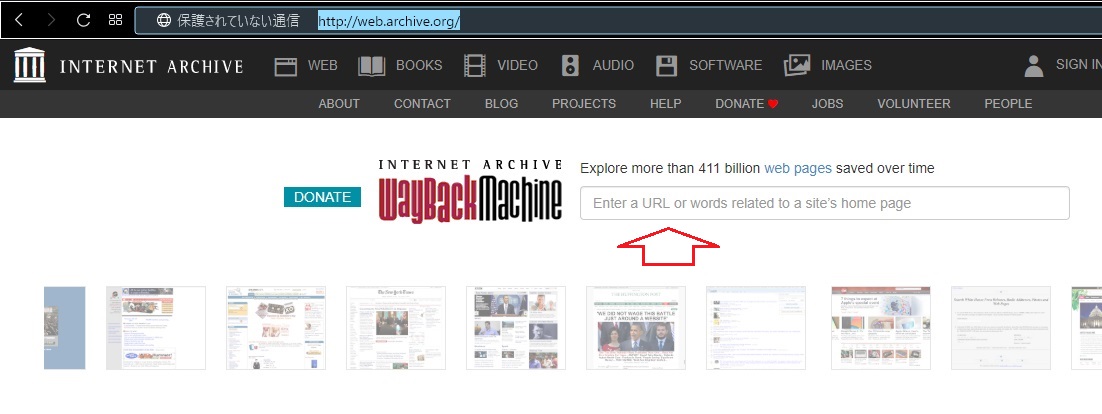The image size is (1102, 414).
Task: Click the Internet Archive building logo
Action: point(30,65)
